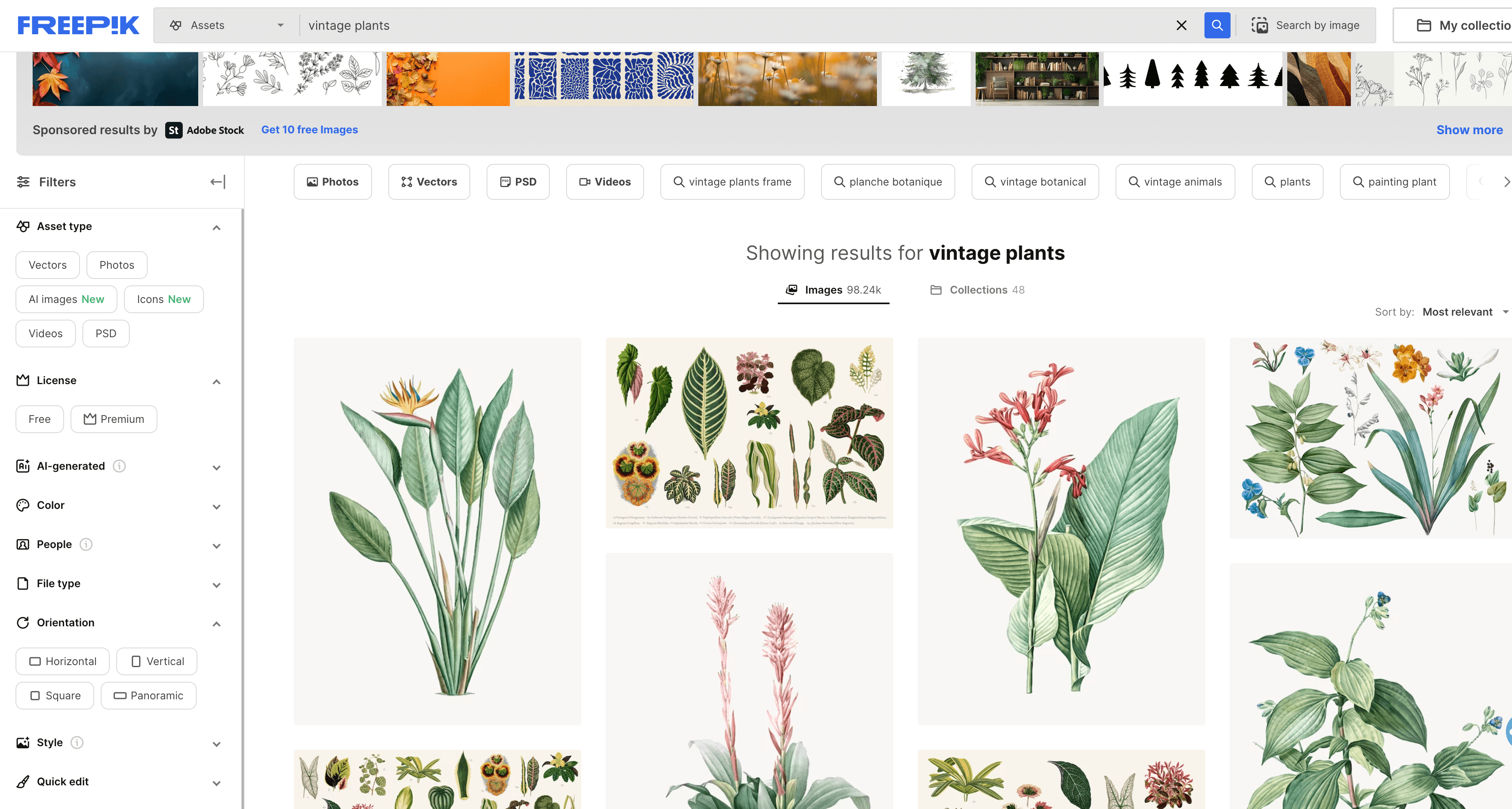Click the vintage plants search input
This screenshot has width=1512, height=809.
point(734,25)
